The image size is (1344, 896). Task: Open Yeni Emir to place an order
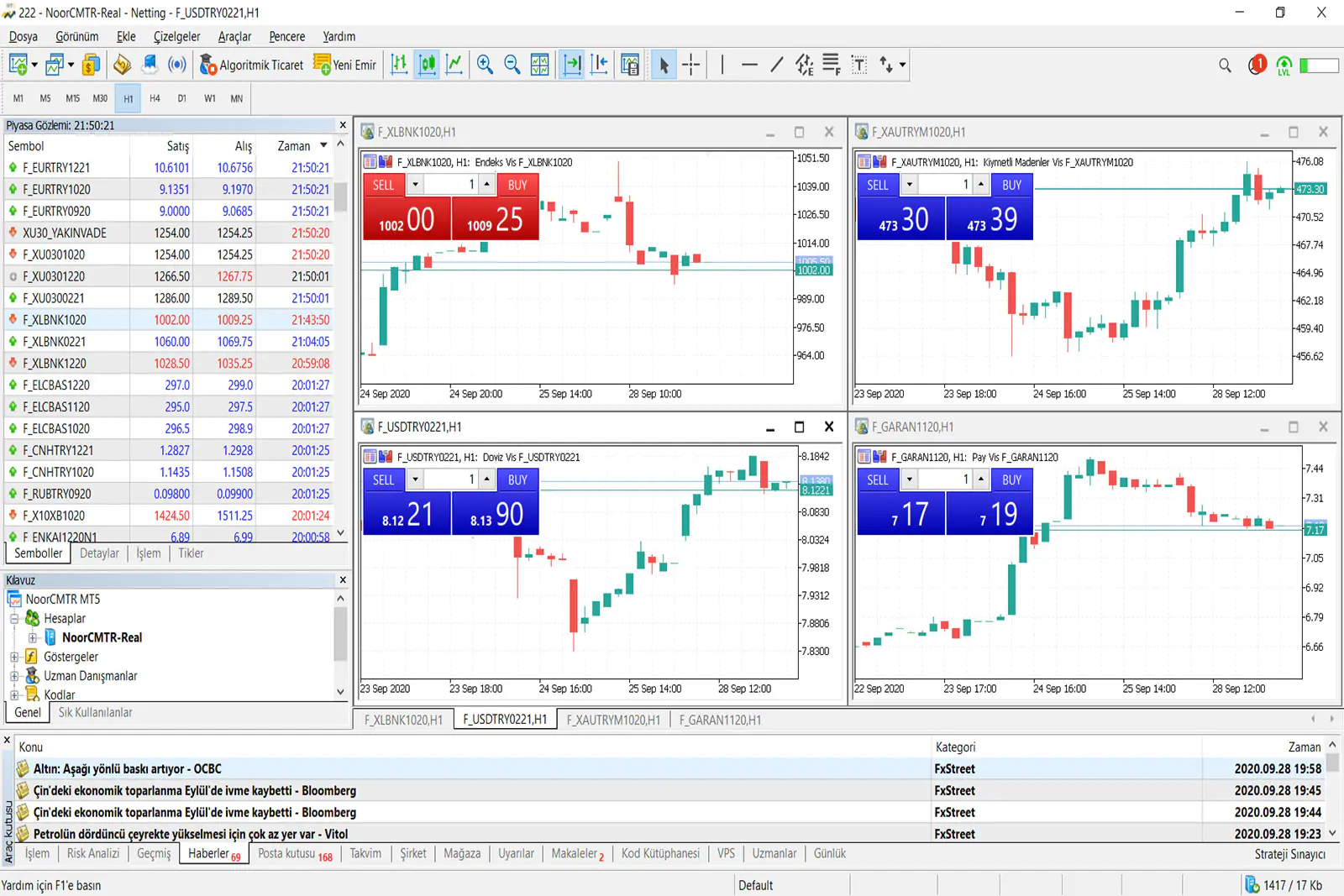point(344,65)
